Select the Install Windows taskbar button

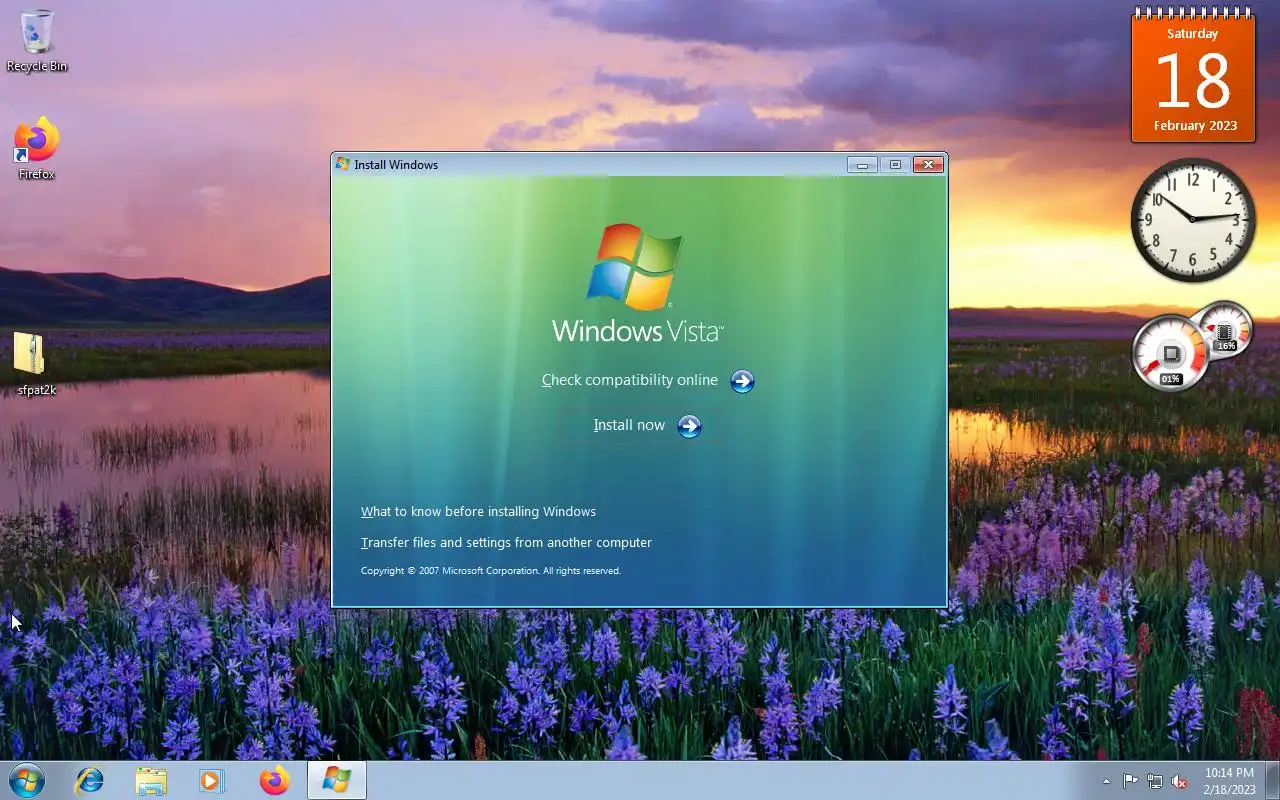point(336,781)
